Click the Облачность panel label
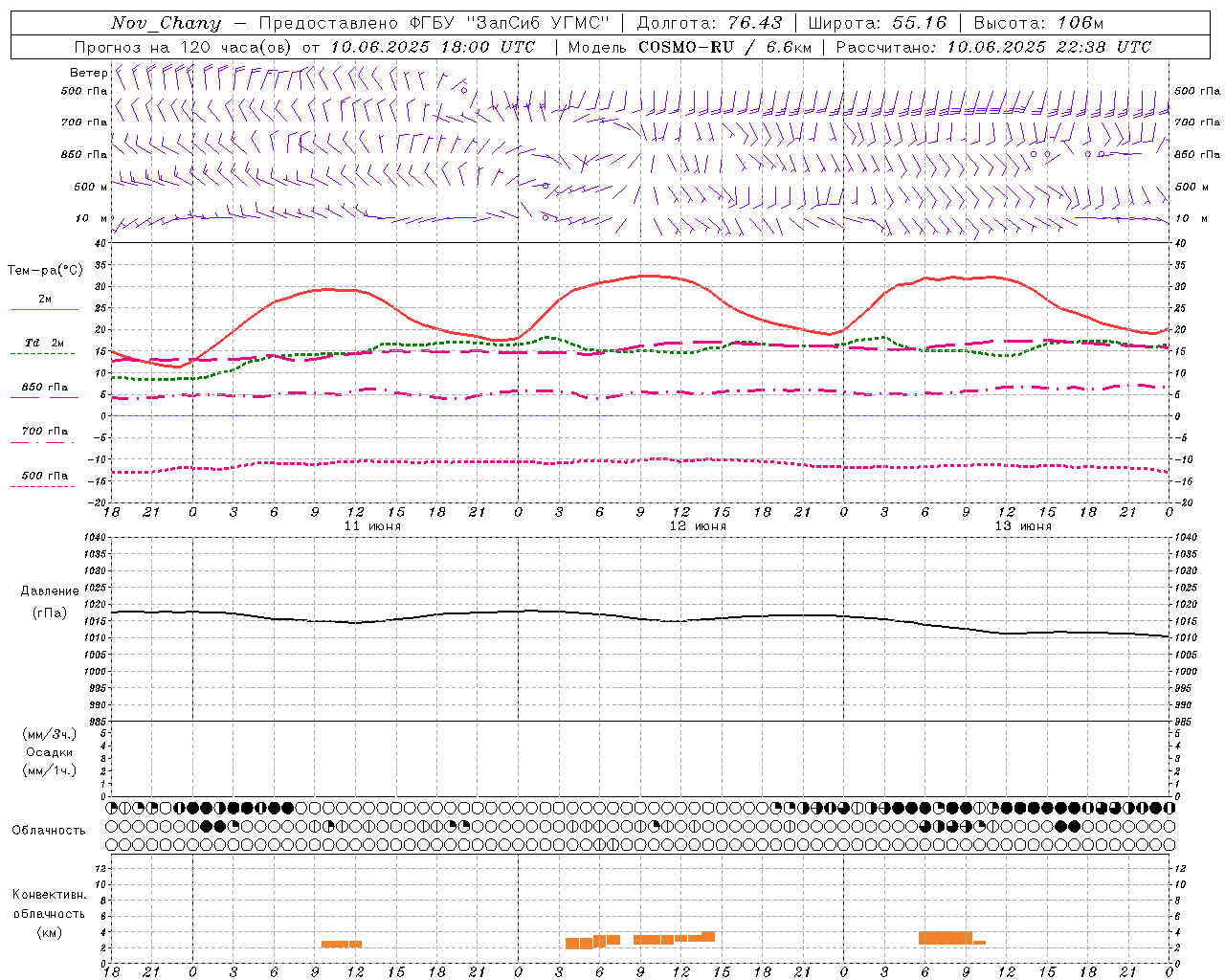Screen dimensions: 1225x980 (x=49, y=831)
